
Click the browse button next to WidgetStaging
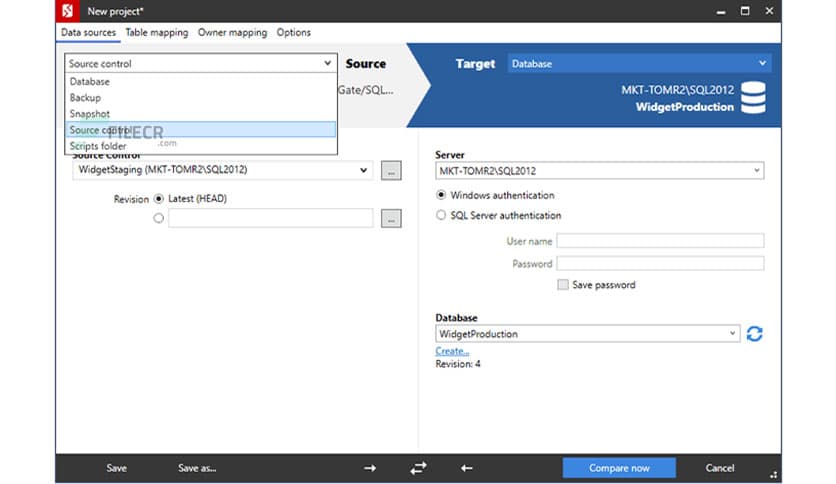(x=391, y=171)
